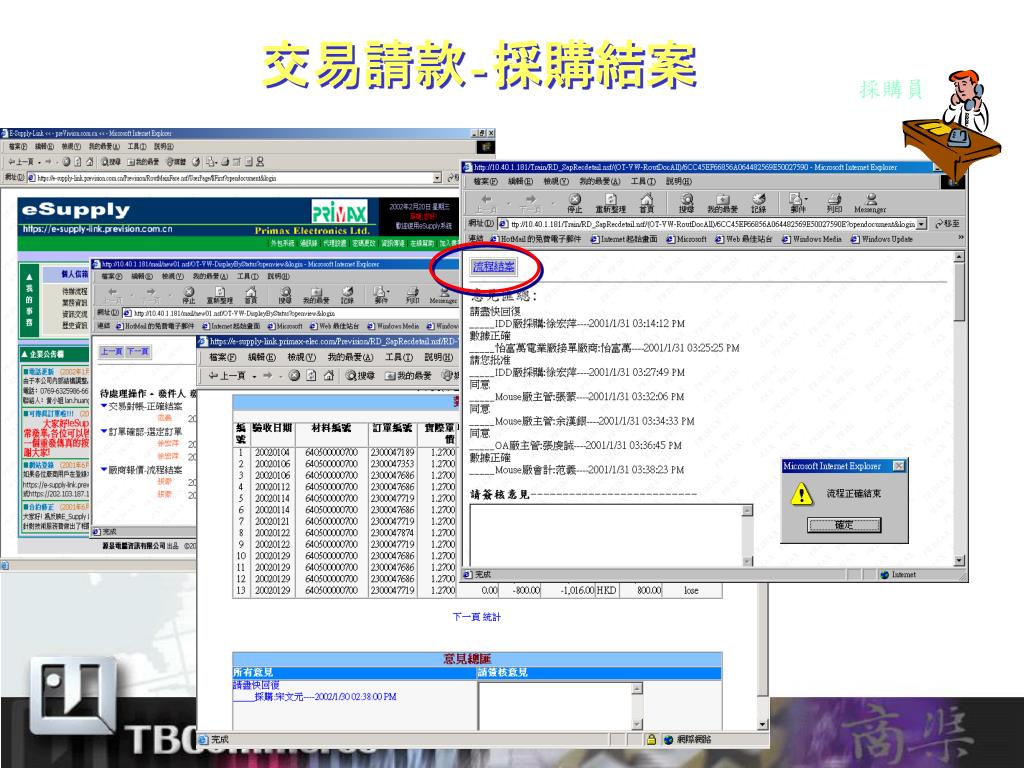Click 搜尋 icon in the DisplayByStatus middle window
The width and height of the screenshot is (1024, 768).
point(285,295)
